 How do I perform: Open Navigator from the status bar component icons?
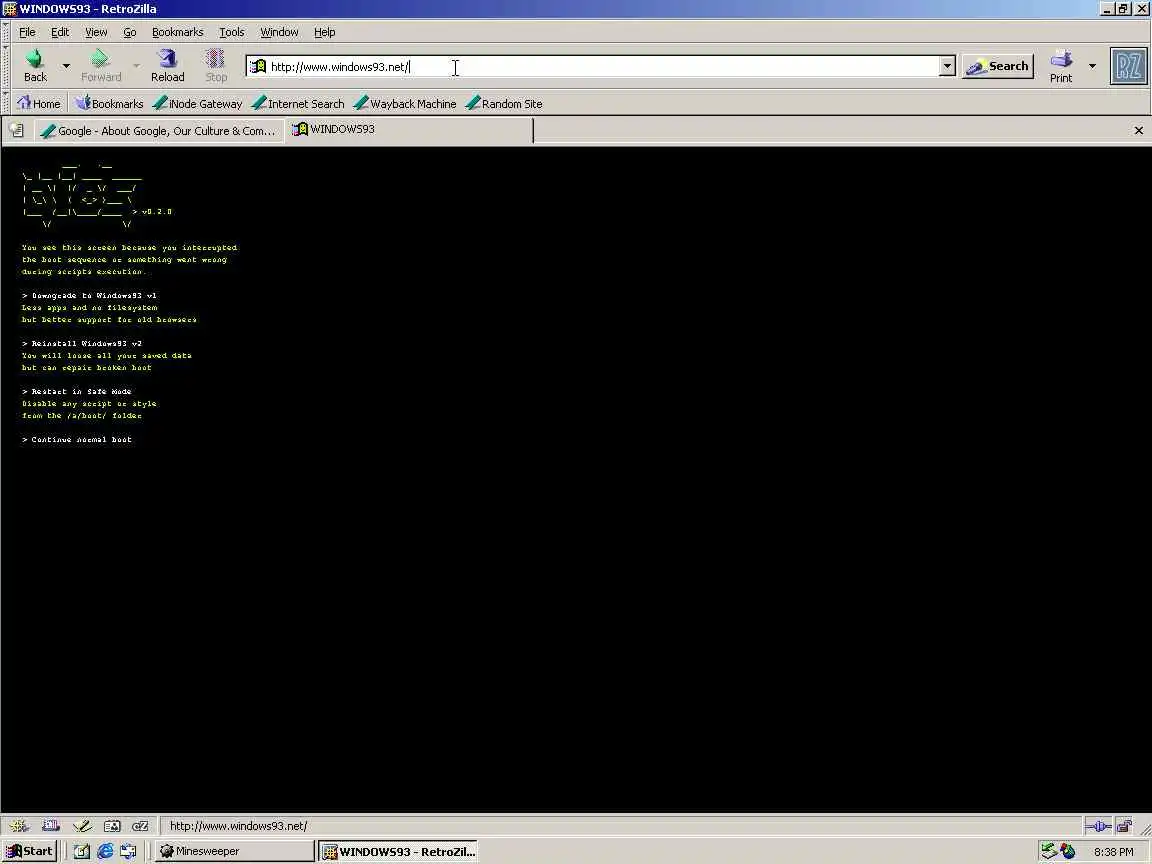tap(19, 826)
